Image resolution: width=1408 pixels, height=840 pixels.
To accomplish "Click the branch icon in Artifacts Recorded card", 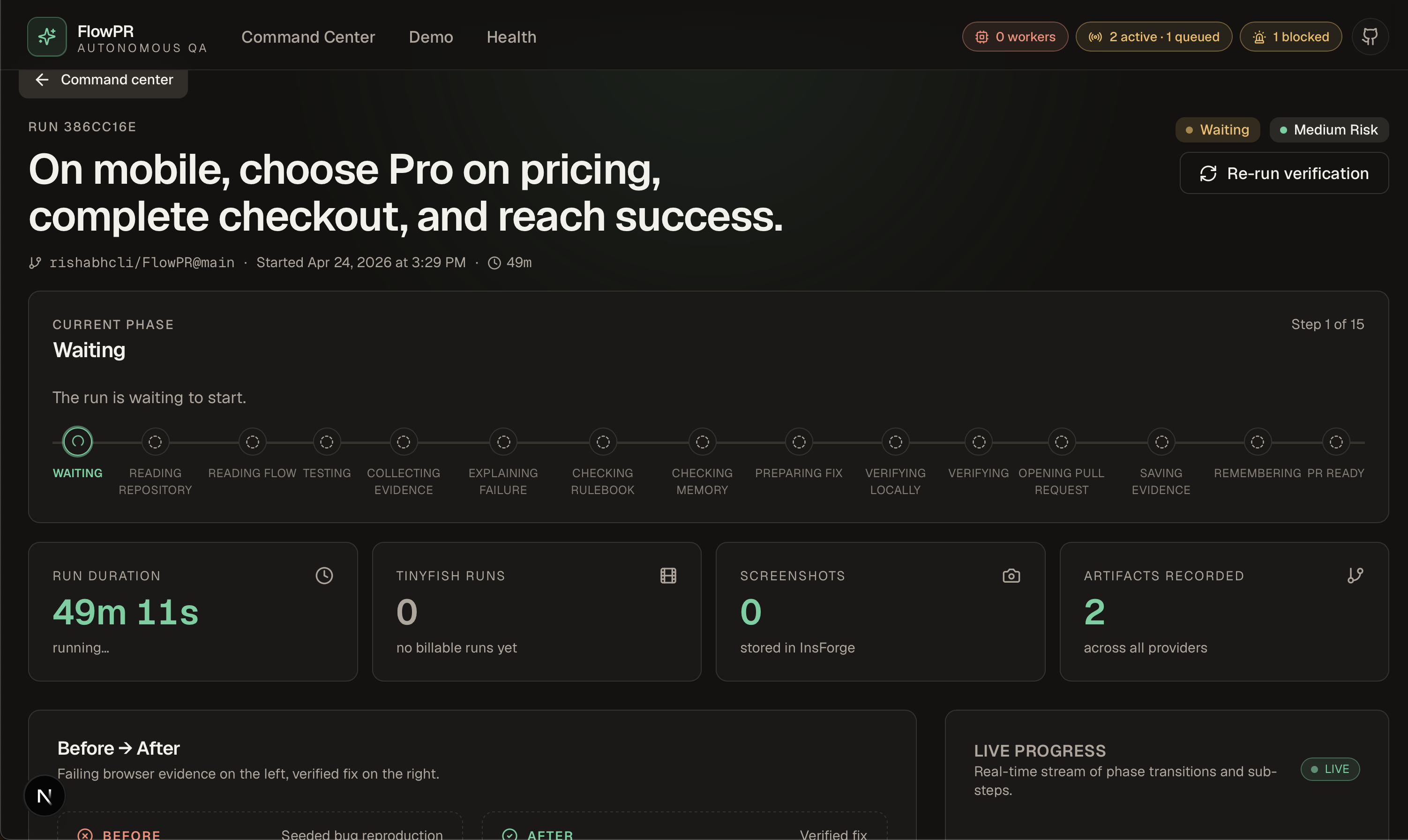I will click(1356, 576).
